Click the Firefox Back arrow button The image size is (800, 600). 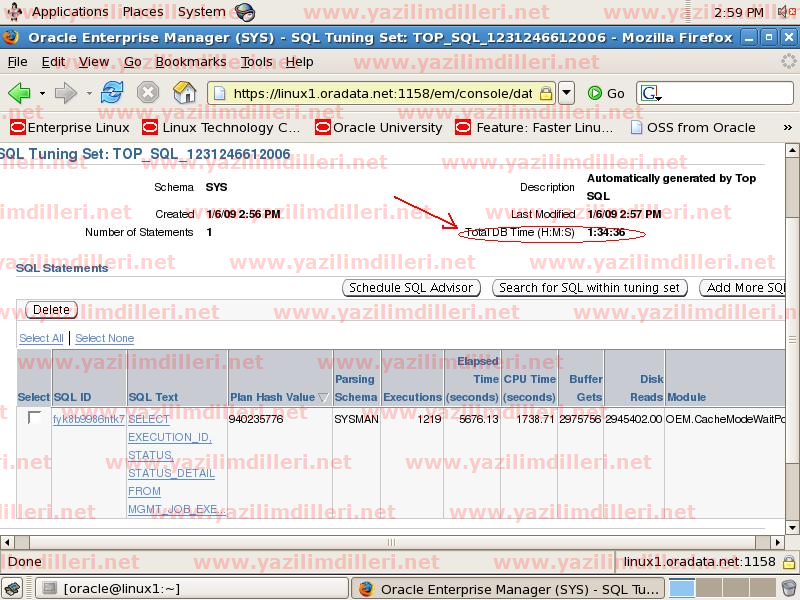19,93
